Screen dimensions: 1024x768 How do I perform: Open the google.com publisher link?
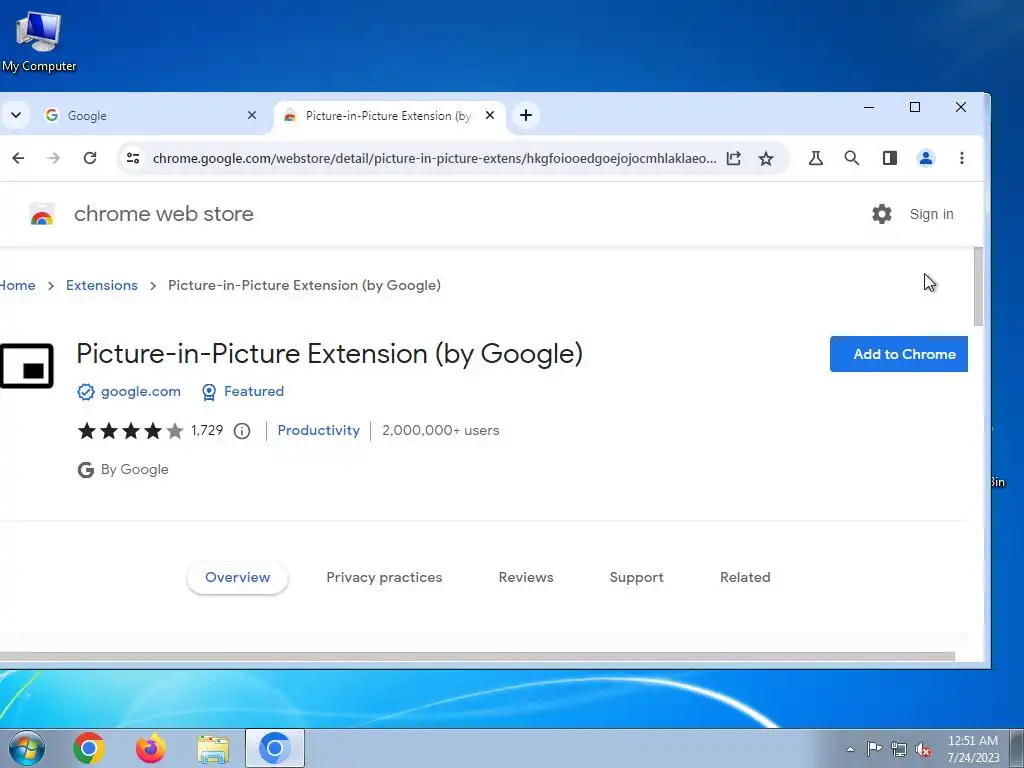pyautogui.click(x=140, y=392)
